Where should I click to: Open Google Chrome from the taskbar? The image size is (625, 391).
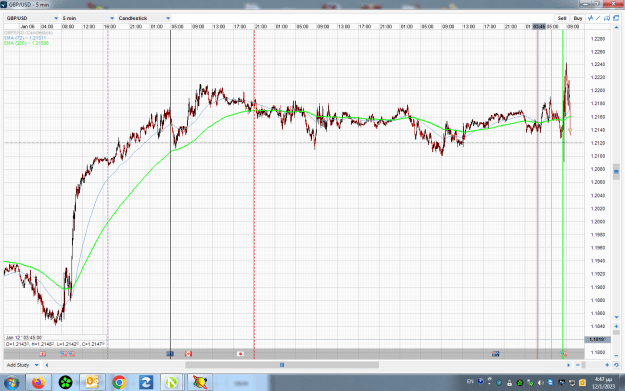(119, 383)
